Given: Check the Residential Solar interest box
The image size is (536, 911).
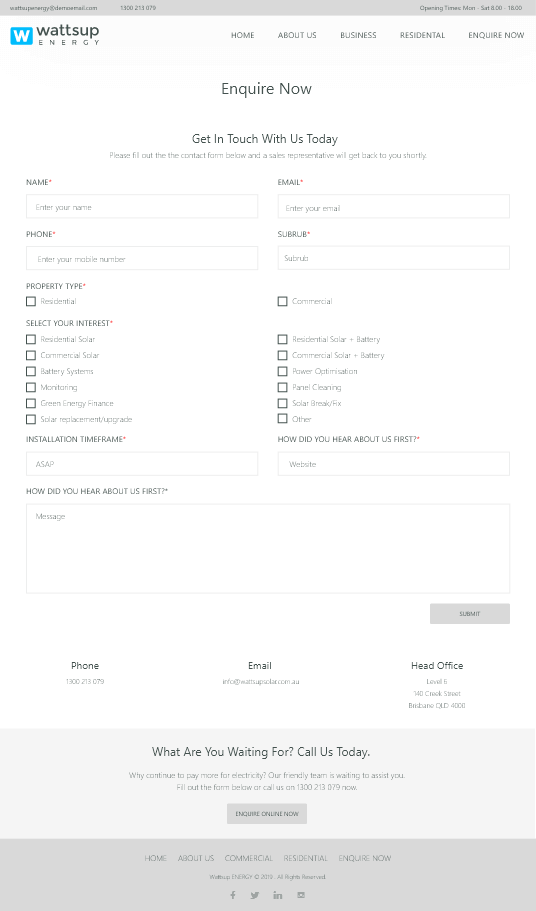Looking at the screenshot, I should click(x=31, y=339).
